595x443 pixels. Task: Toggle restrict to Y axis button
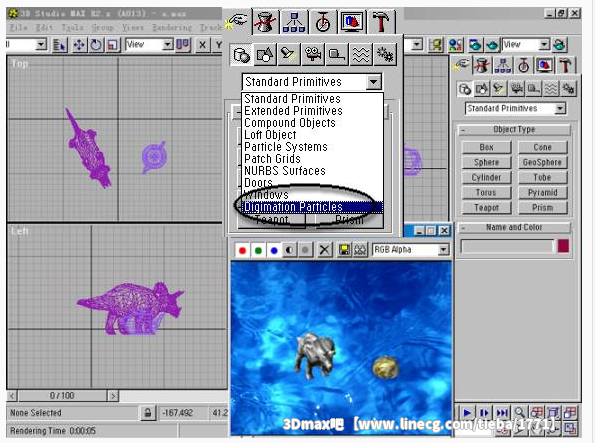(218, 45)
